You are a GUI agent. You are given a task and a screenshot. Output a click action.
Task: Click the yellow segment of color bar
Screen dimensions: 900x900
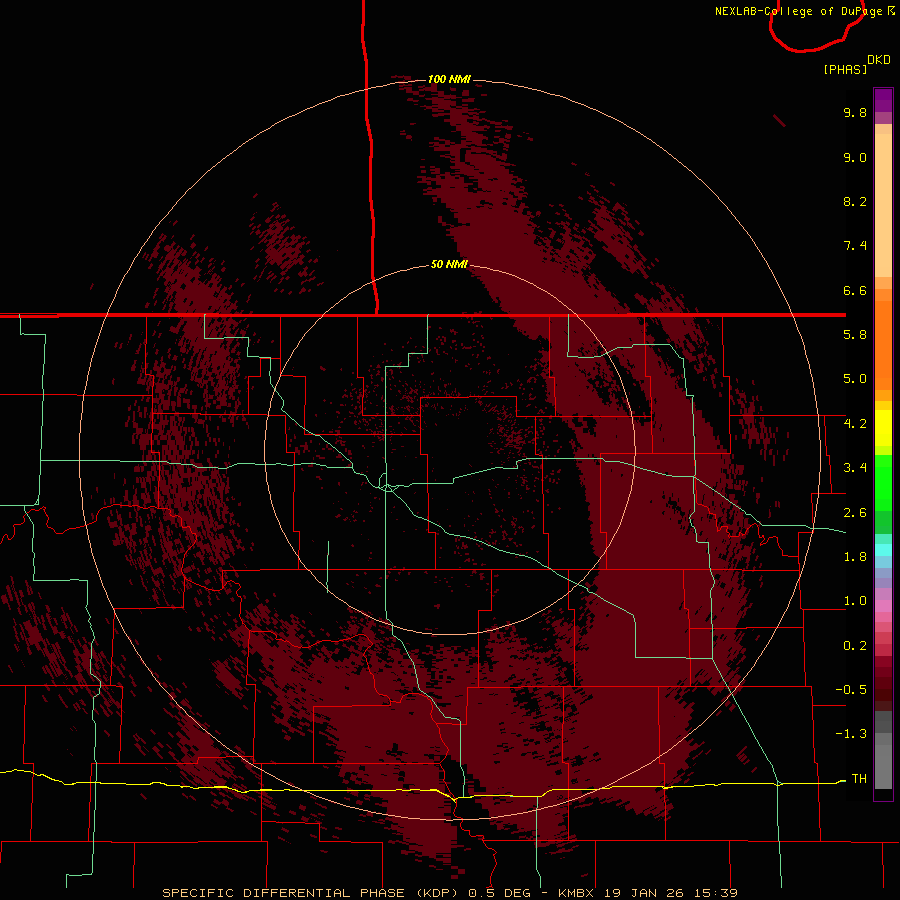pos(883,428)
